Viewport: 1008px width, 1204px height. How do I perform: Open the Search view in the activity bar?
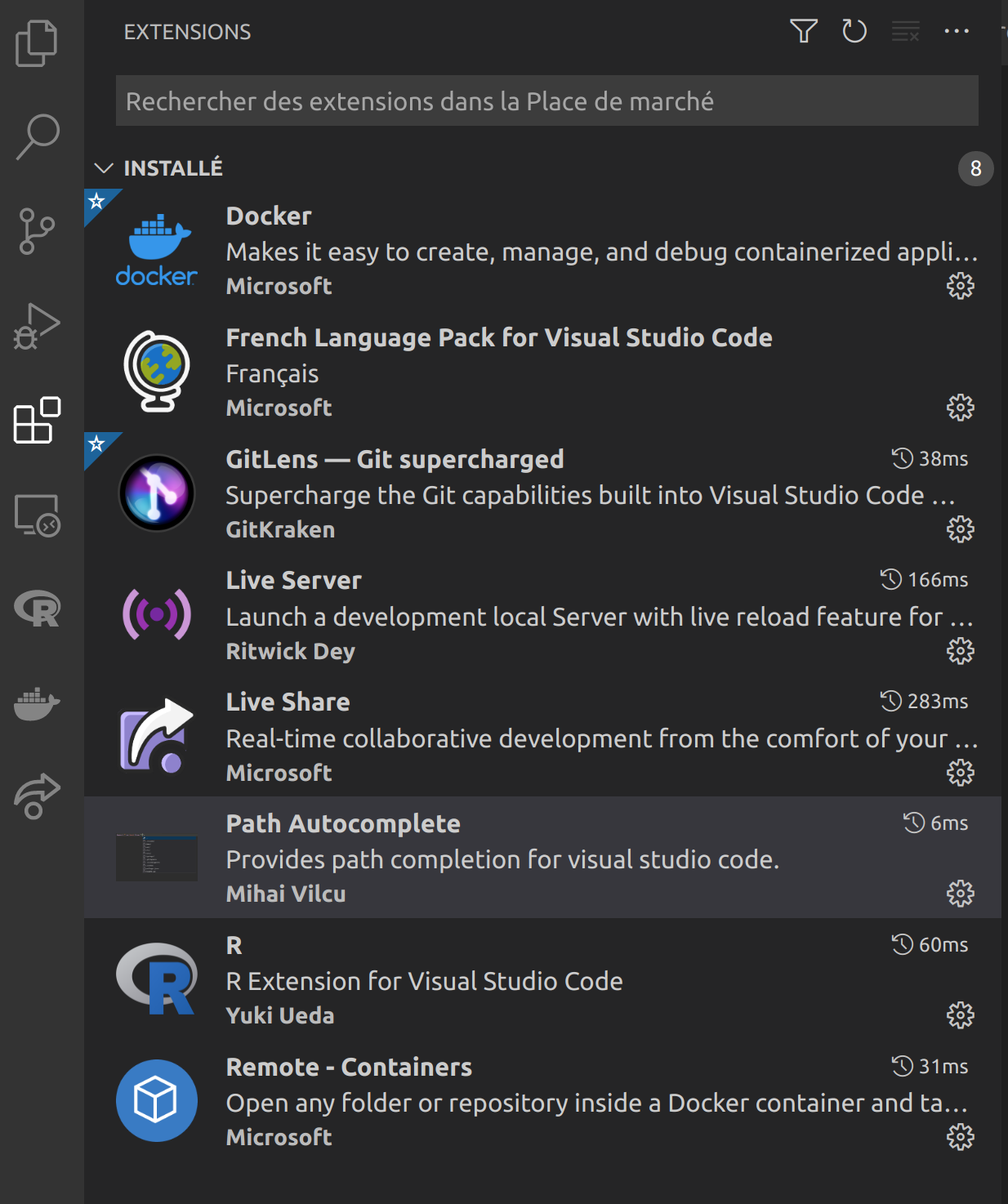37,136
